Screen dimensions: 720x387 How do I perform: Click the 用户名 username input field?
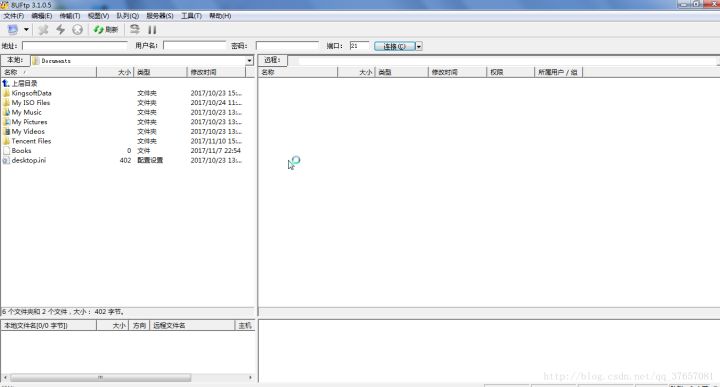coord(195,46)
